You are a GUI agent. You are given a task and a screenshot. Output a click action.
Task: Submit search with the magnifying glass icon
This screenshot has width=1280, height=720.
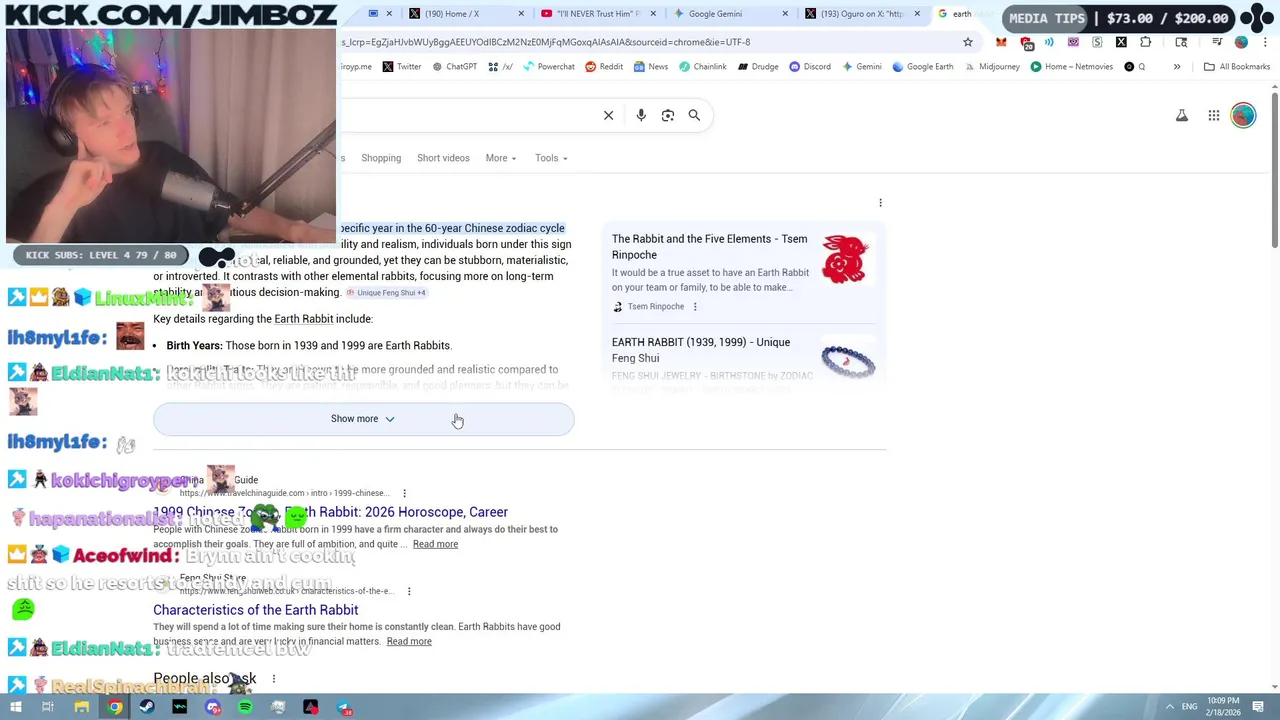click(x=694, y=115)
